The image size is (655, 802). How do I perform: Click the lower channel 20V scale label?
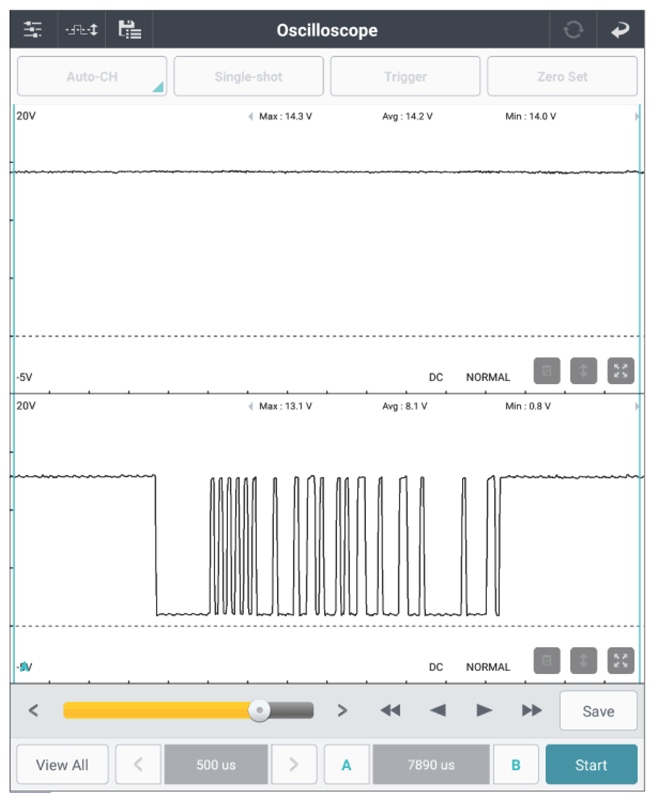pyautogui.click(x=26, y=406)
